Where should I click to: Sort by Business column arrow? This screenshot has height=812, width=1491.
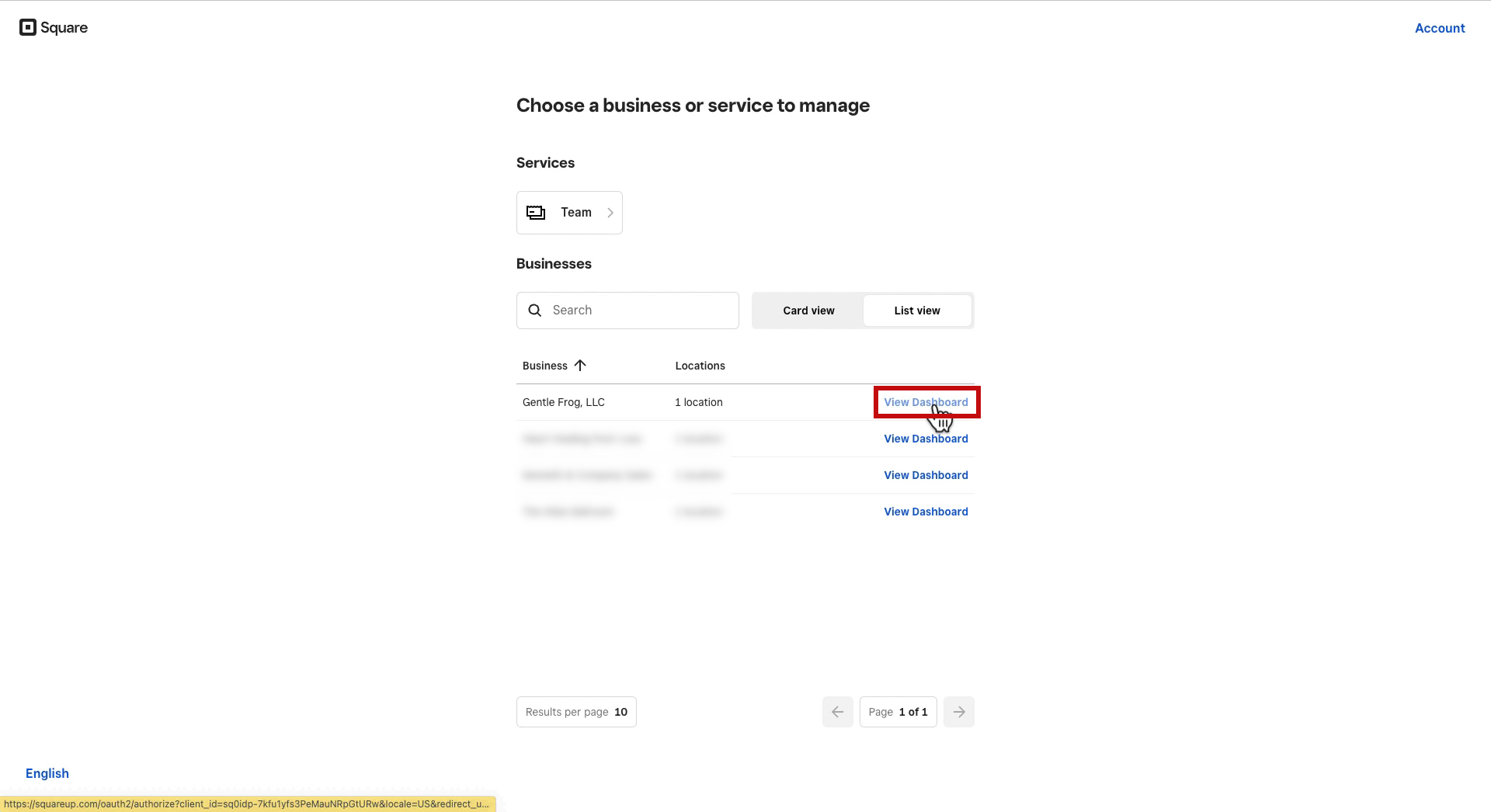[x=580, y=366]
